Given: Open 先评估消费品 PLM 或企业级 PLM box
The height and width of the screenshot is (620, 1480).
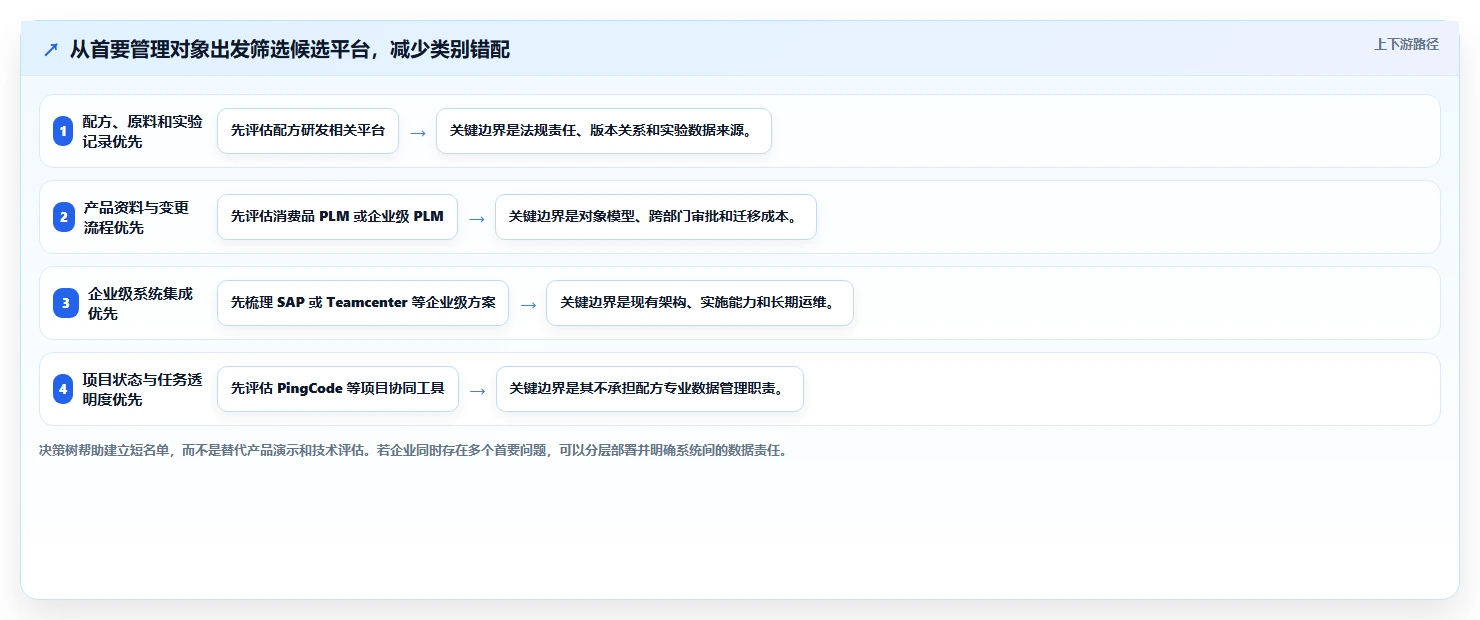Looking at the screenshot, I should point(337,217).
